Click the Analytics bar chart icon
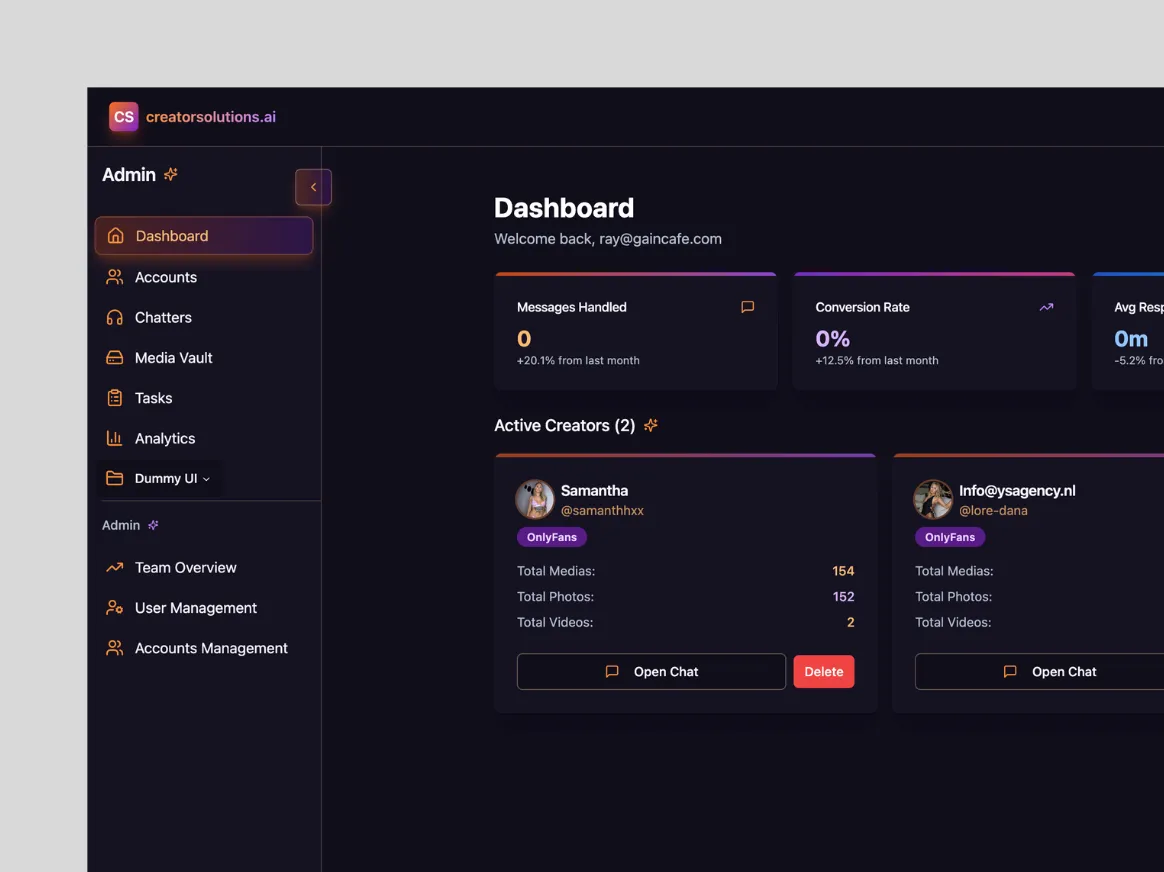 point(115,438)
